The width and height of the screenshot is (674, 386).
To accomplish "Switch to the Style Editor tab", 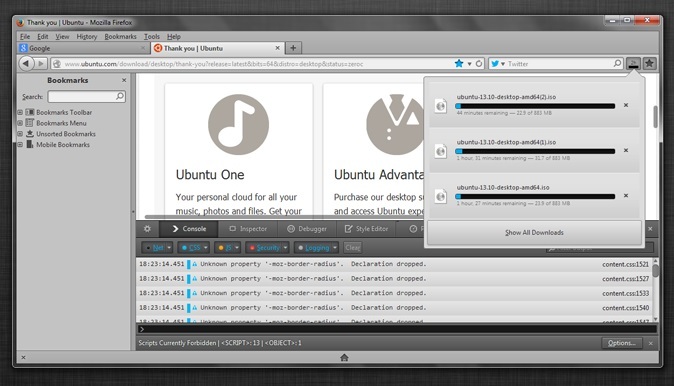I will tap(366, 229).
